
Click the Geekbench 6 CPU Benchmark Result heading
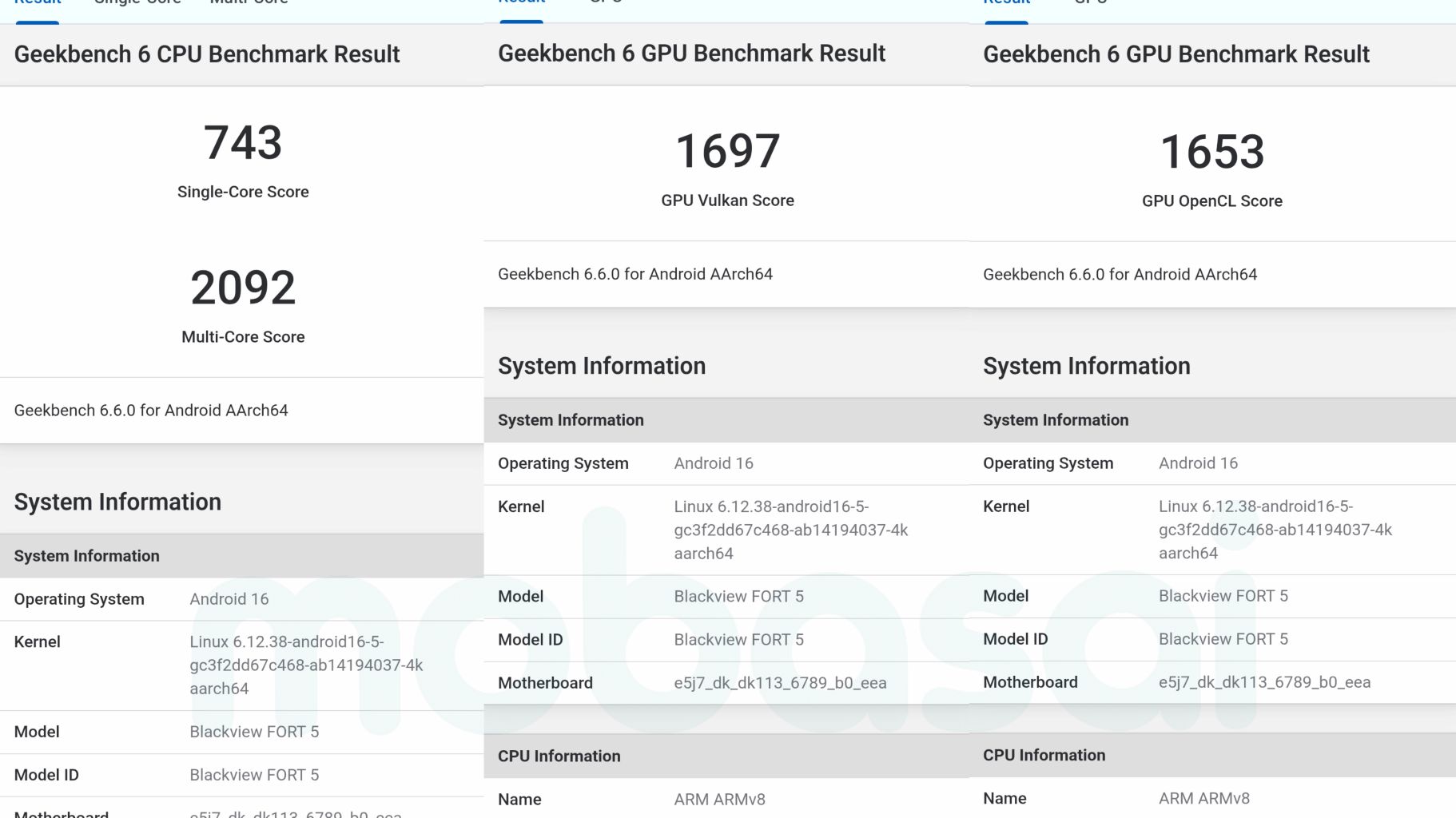pos(207,54)
